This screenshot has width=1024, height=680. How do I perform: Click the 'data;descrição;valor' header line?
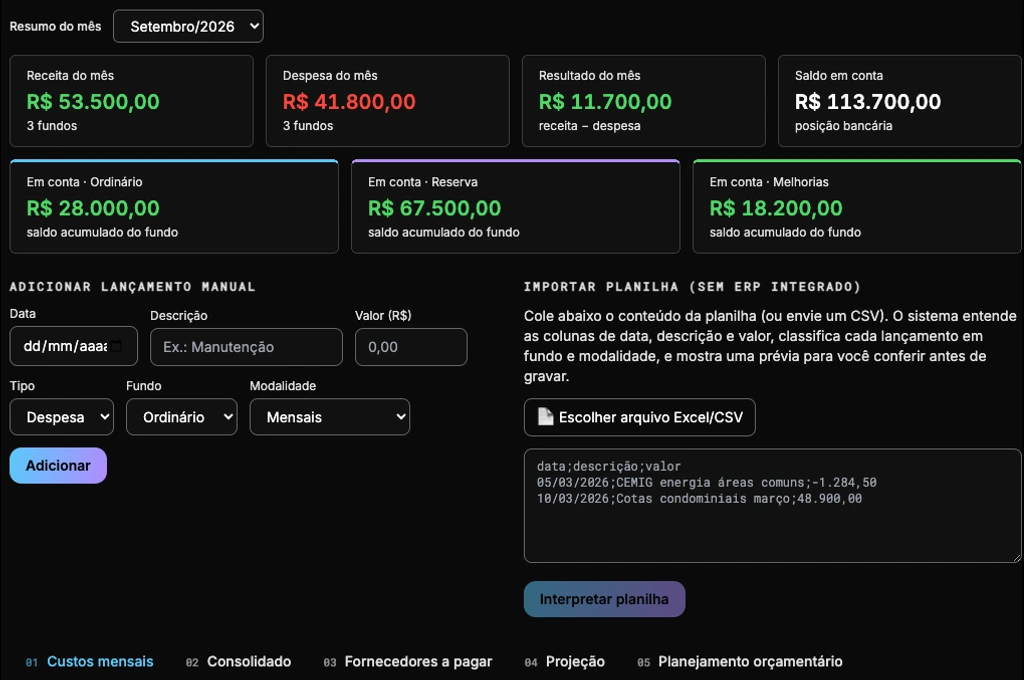click(x=609, y=466)
